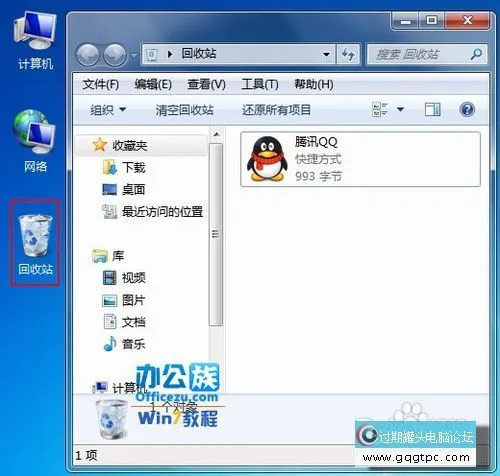Open the 帮助(H) menu
The image size is (500, 476).
(x=313, y=84)
